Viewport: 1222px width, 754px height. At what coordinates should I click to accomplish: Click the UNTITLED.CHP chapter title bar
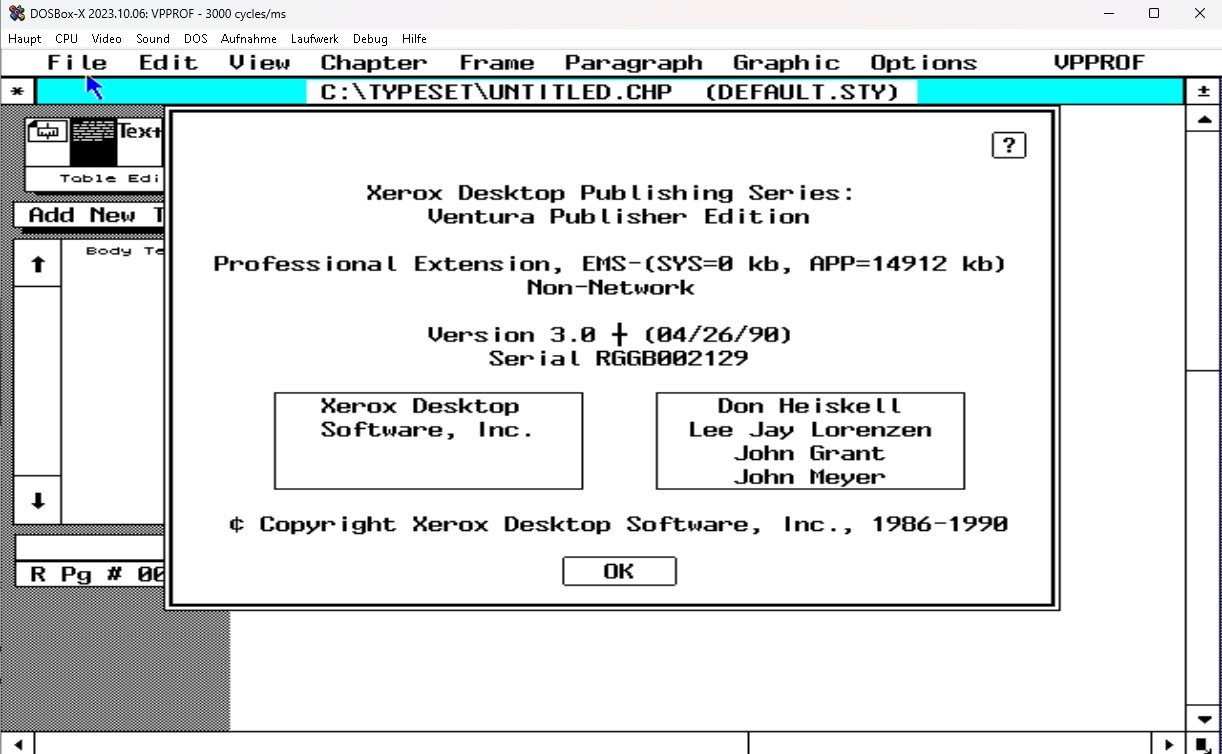[612, 92]
